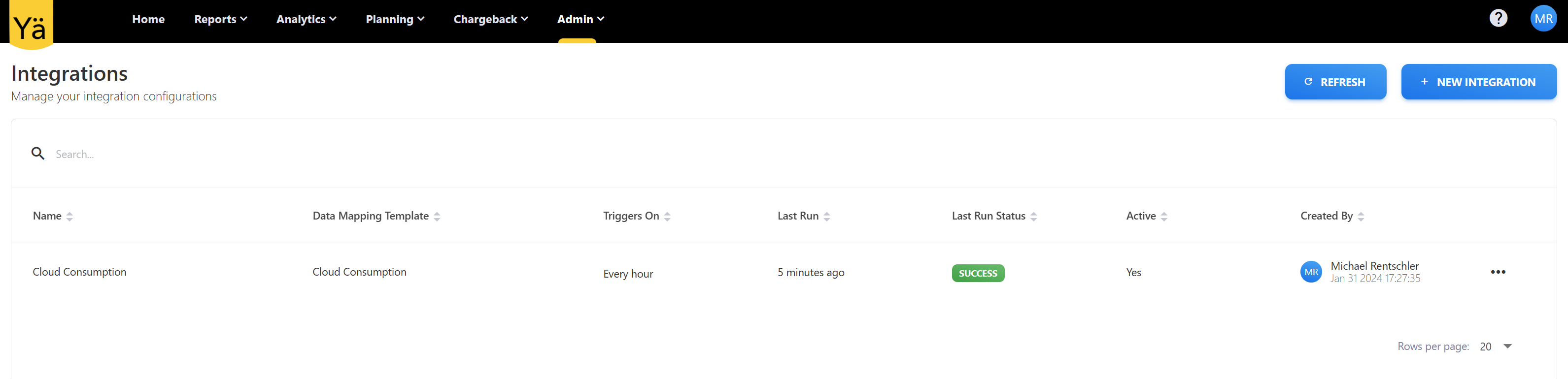
Task: Open the three-dot row actions menu
Action: click(1498, 272)
